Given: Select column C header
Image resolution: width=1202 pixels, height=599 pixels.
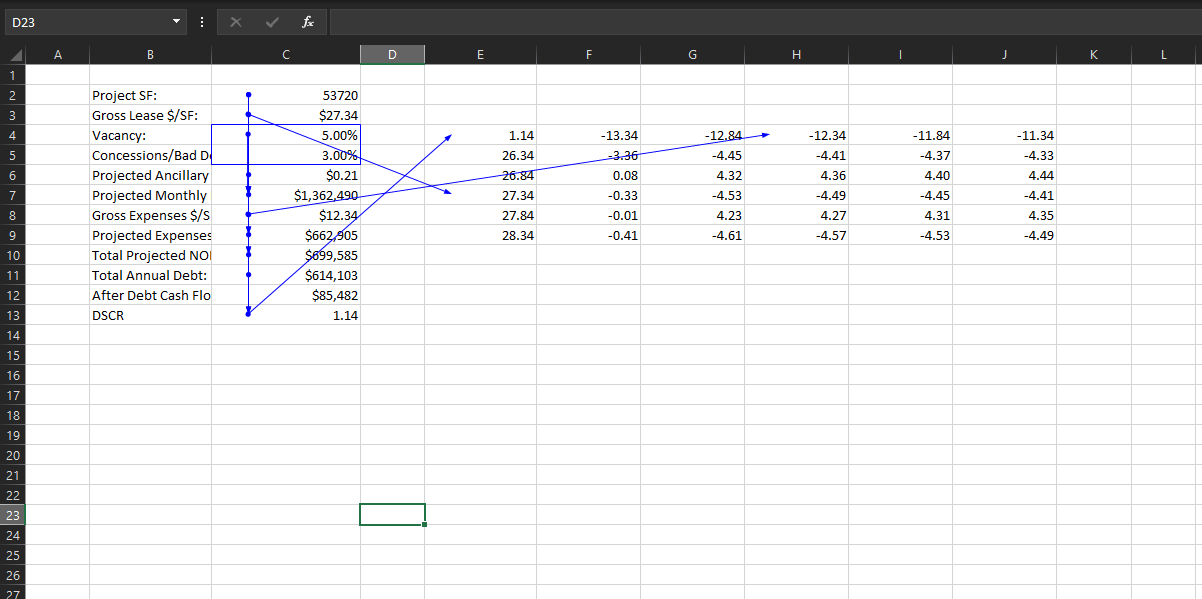Looking at the screenshot, I should click(286, 55).
